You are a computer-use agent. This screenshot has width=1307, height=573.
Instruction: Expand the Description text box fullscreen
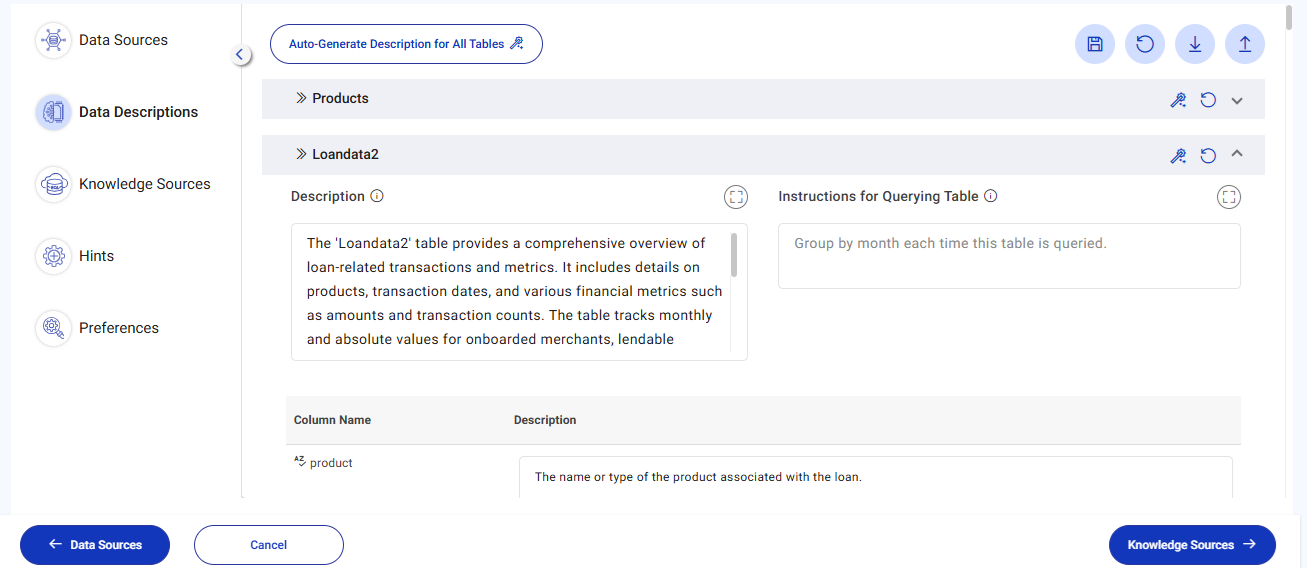[736, 197]
